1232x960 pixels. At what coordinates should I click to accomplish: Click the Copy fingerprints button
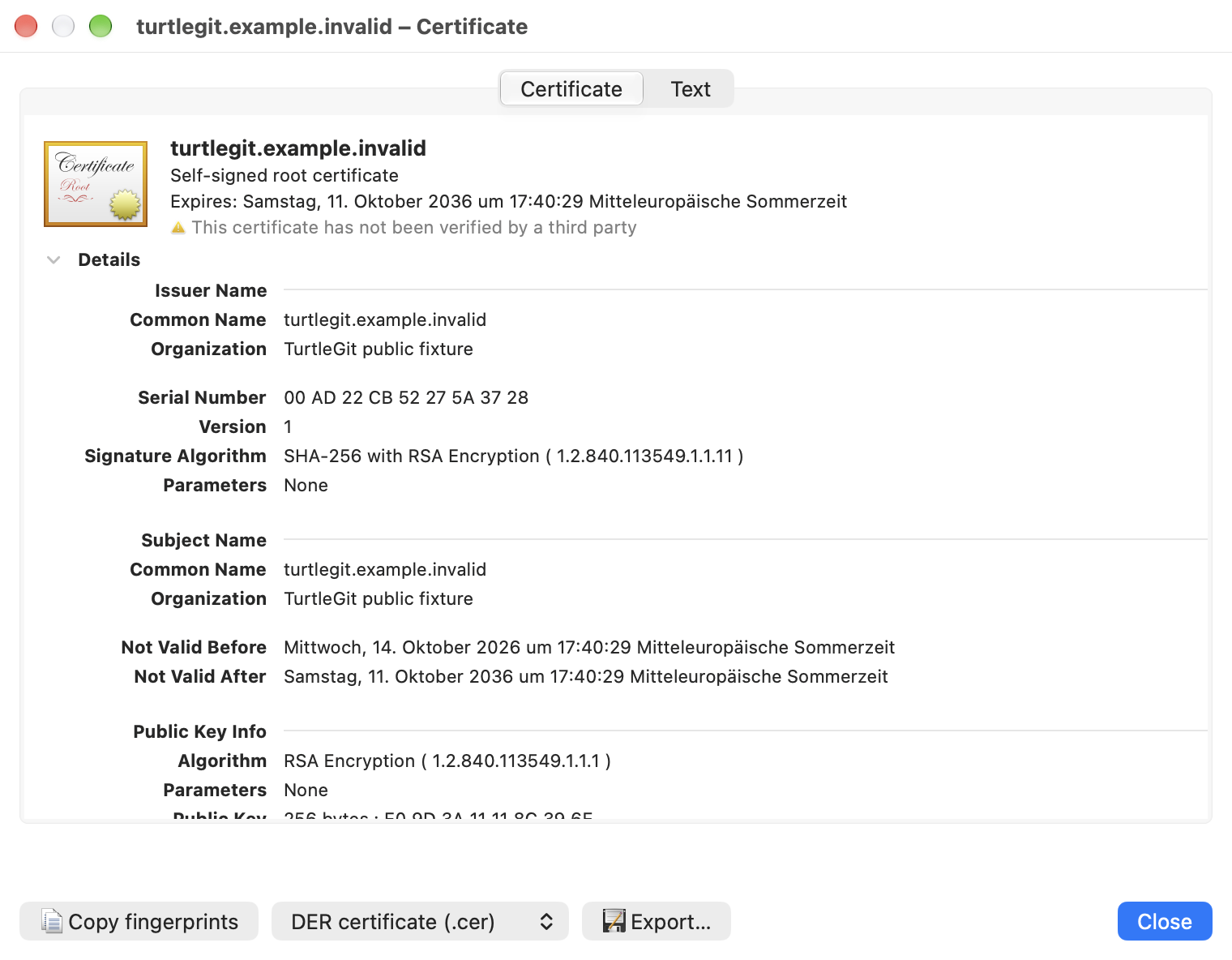coord(139,921)
